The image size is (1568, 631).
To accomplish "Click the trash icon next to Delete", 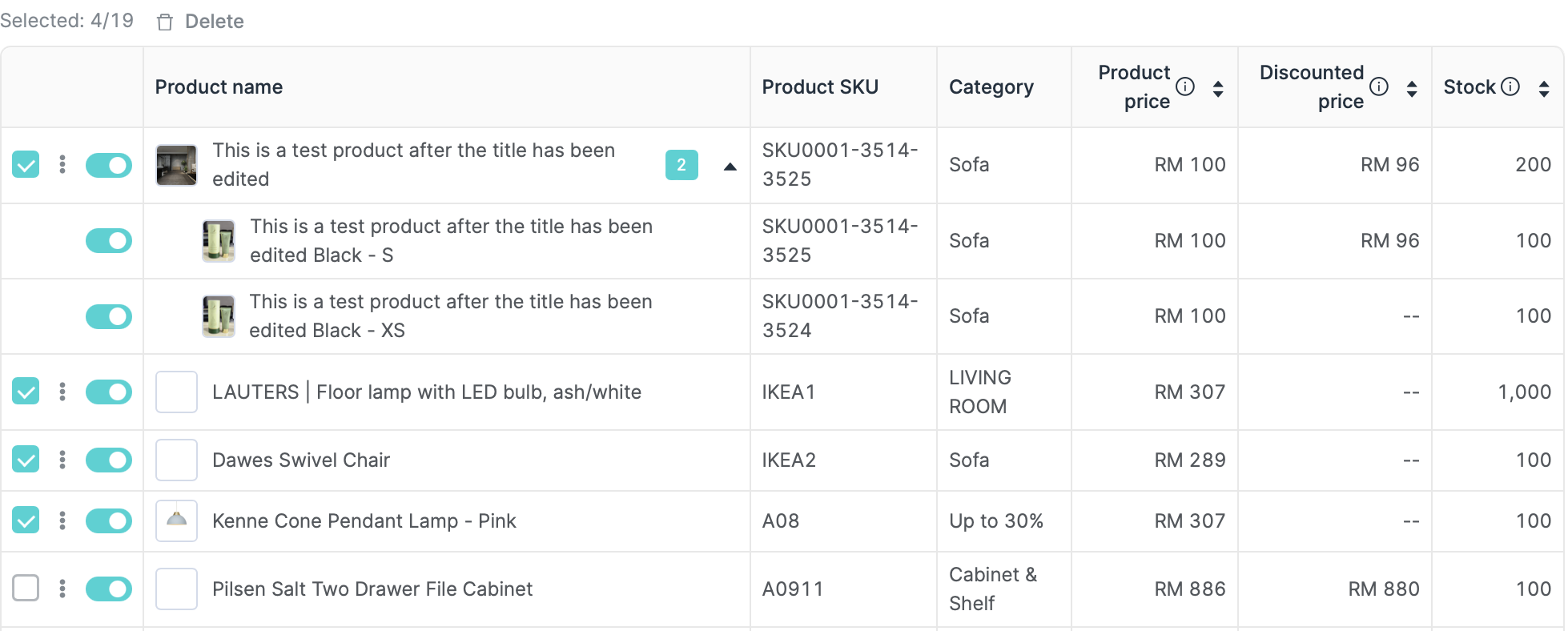I will coord(165,22).
